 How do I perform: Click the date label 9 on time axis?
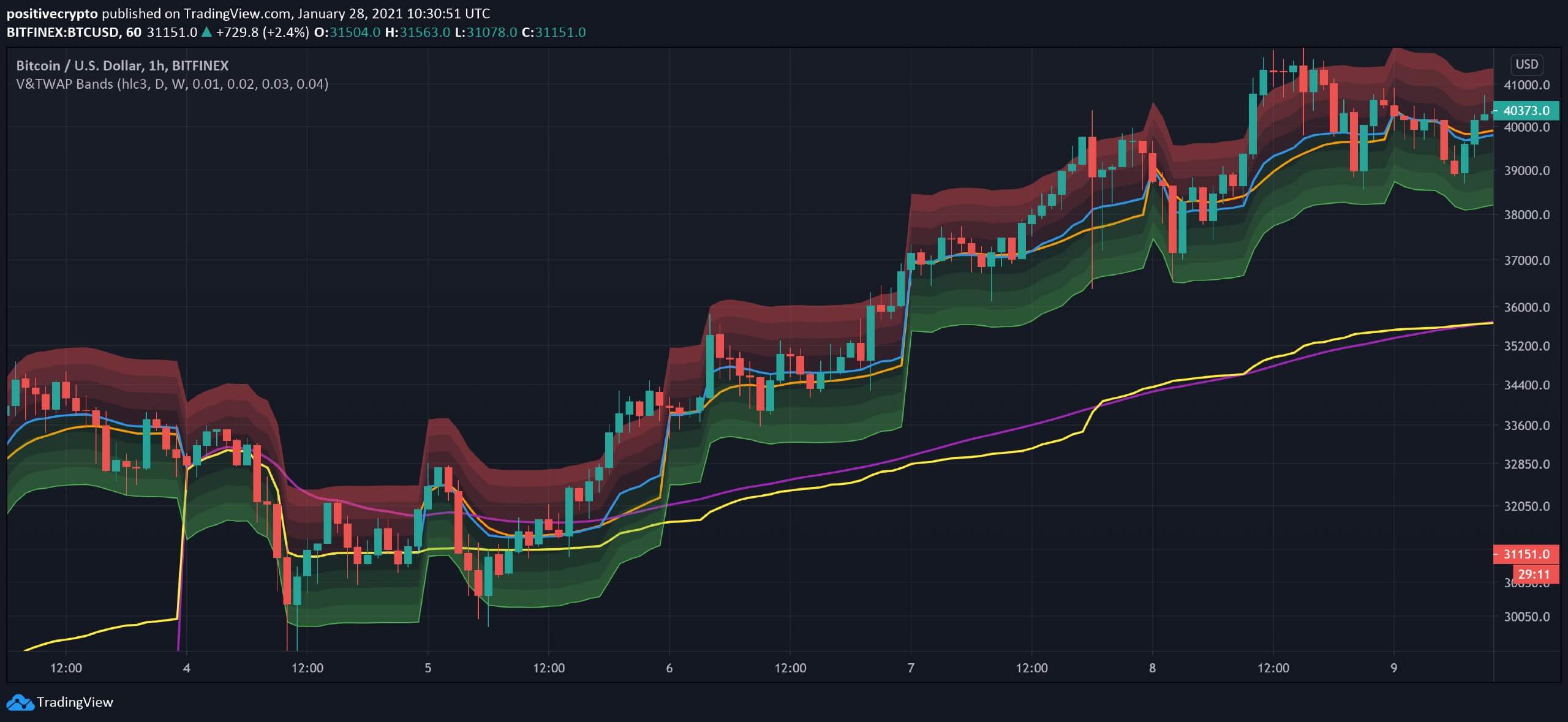click(1393, 668)
